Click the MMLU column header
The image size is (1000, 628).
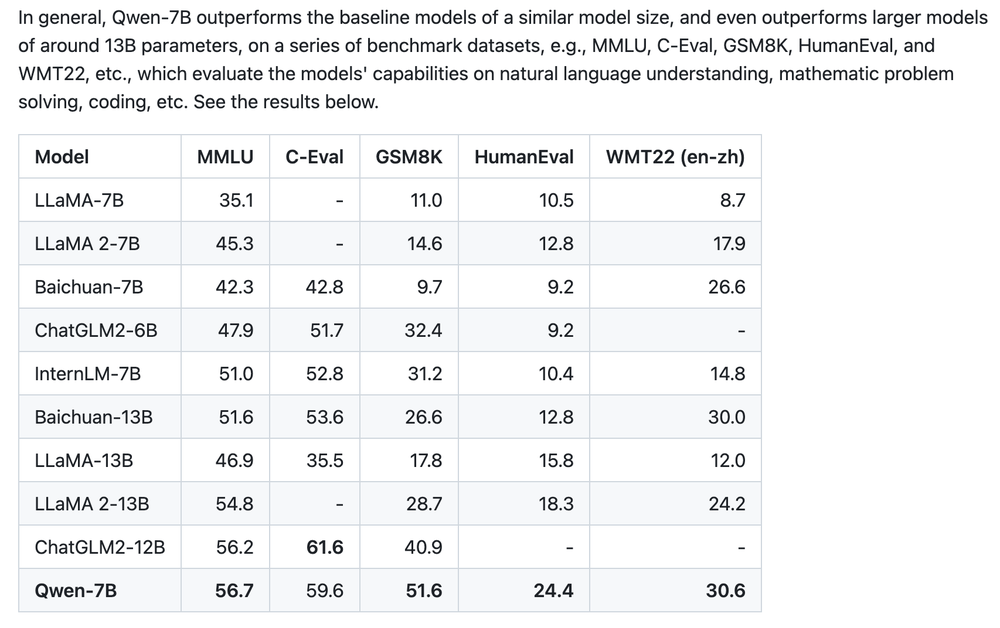pos(225,157)
